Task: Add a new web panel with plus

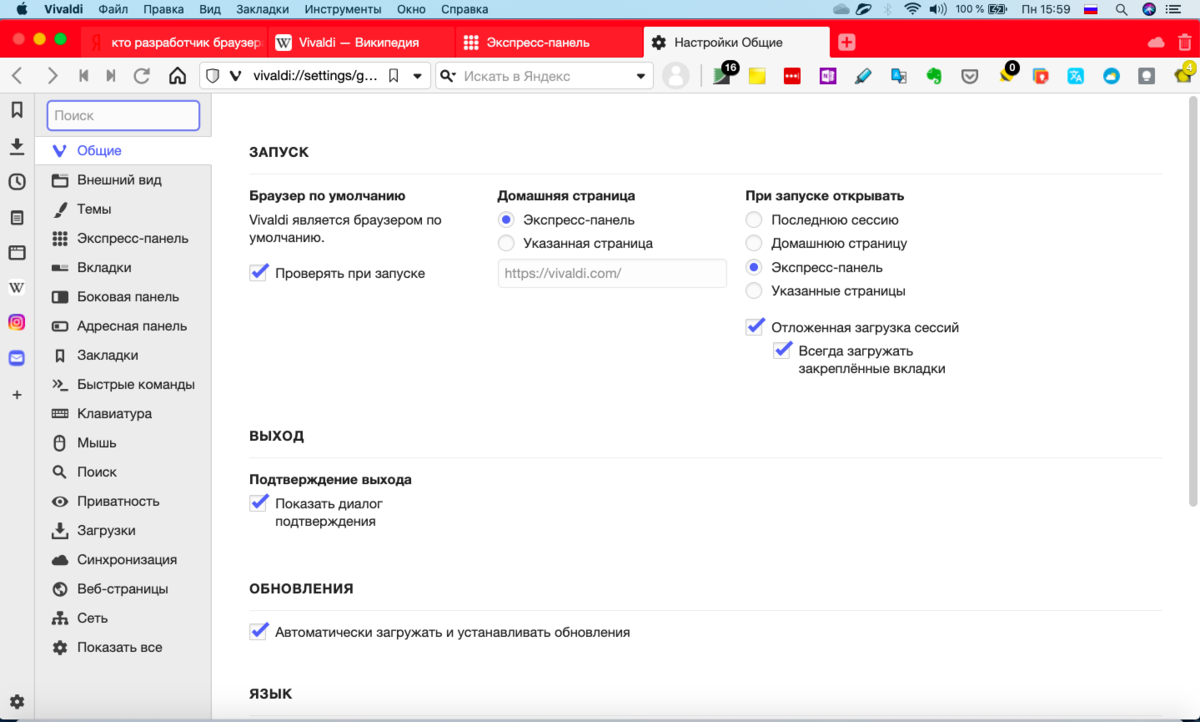Action: point(17,395)
